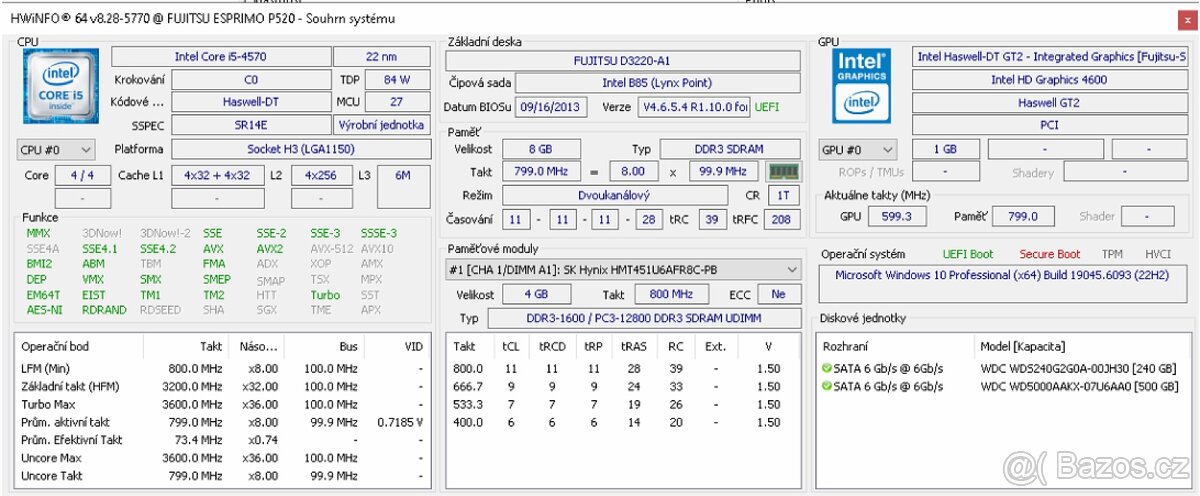This screenshot has width=1200, height=496.
Task: Click the Secure Boot label
Action: coord(1049,254)
